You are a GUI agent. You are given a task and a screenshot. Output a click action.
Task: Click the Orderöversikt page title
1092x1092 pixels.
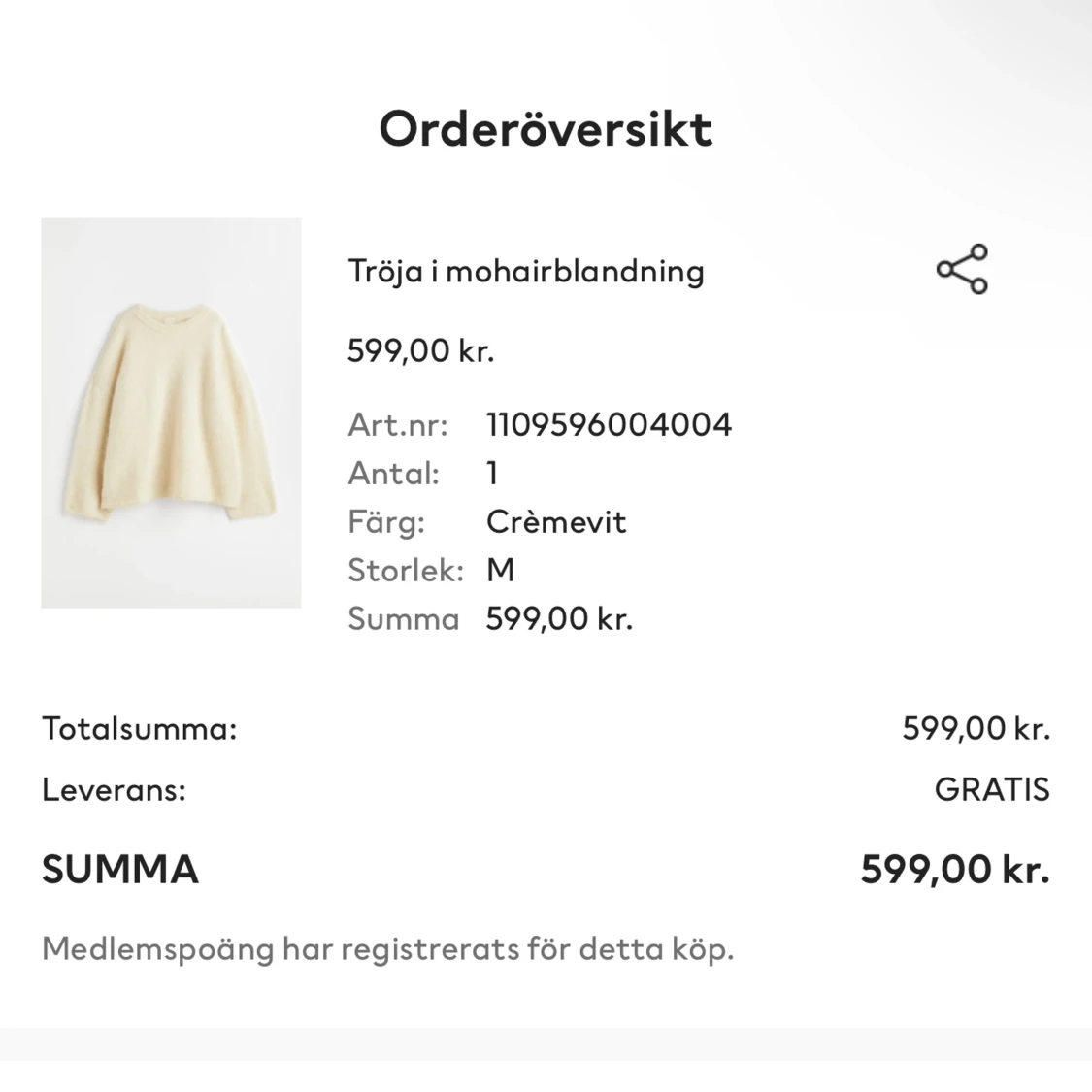click(546, 127)
